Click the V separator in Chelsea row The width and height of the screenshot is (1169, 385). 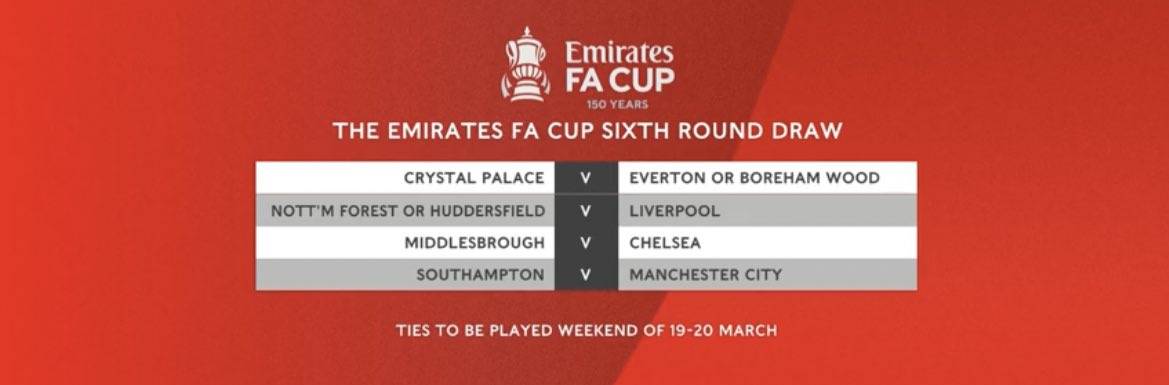pos(586,243)
